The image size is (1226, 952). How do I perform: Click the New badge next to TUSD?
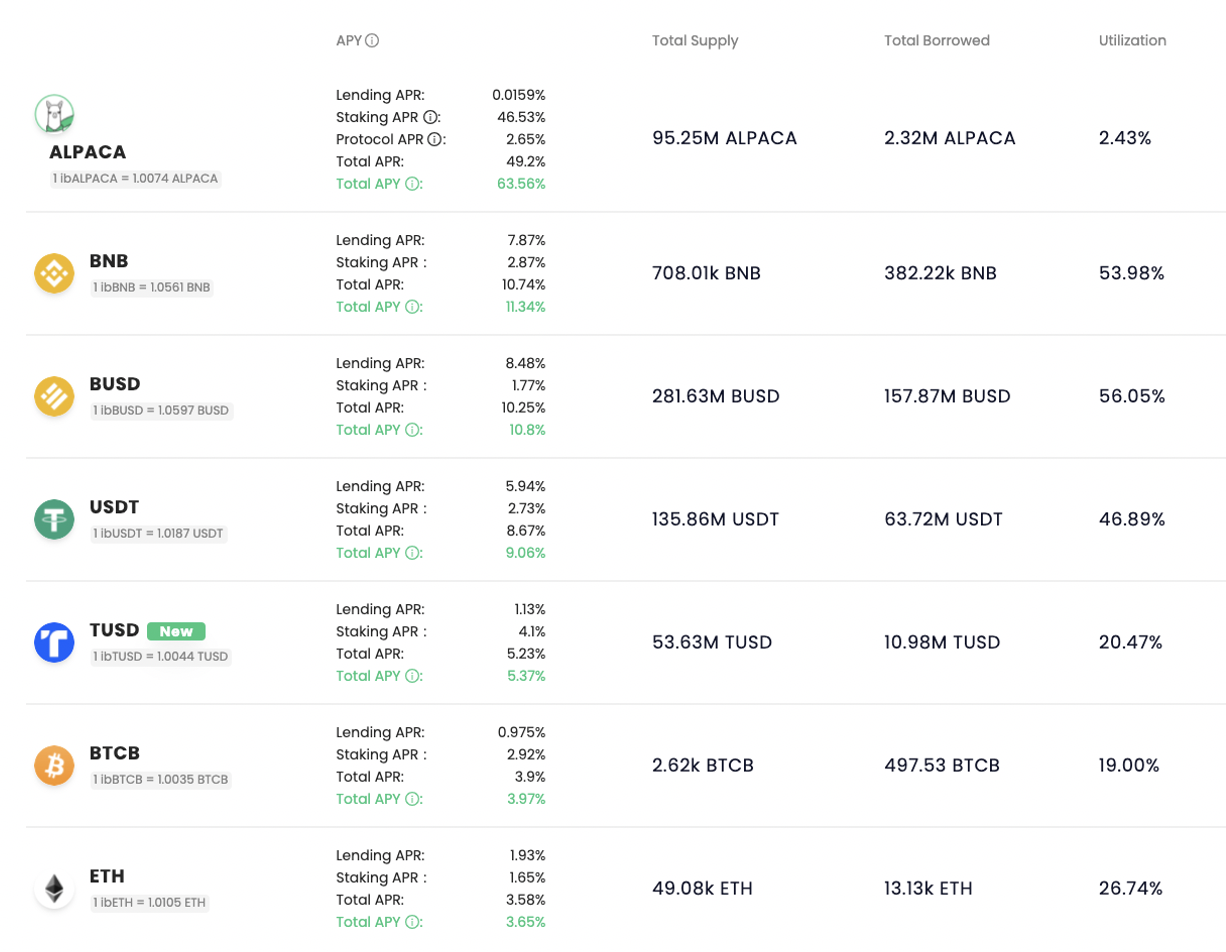coord(176,631)
